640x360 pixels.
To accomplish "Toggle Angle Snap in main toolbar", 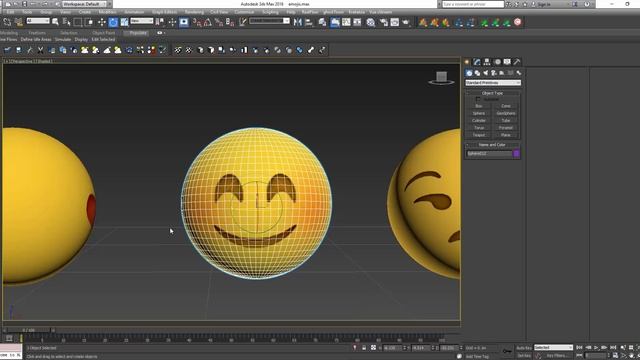I will 208,22.
